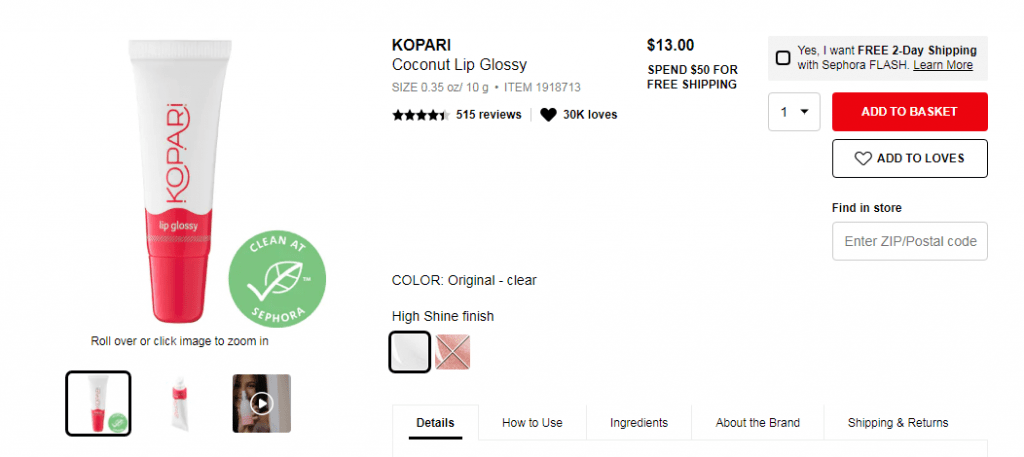Screen dimensions: 1024x457
Task: Click the Clean at Sephora green badge
Action: click(277, 279)
